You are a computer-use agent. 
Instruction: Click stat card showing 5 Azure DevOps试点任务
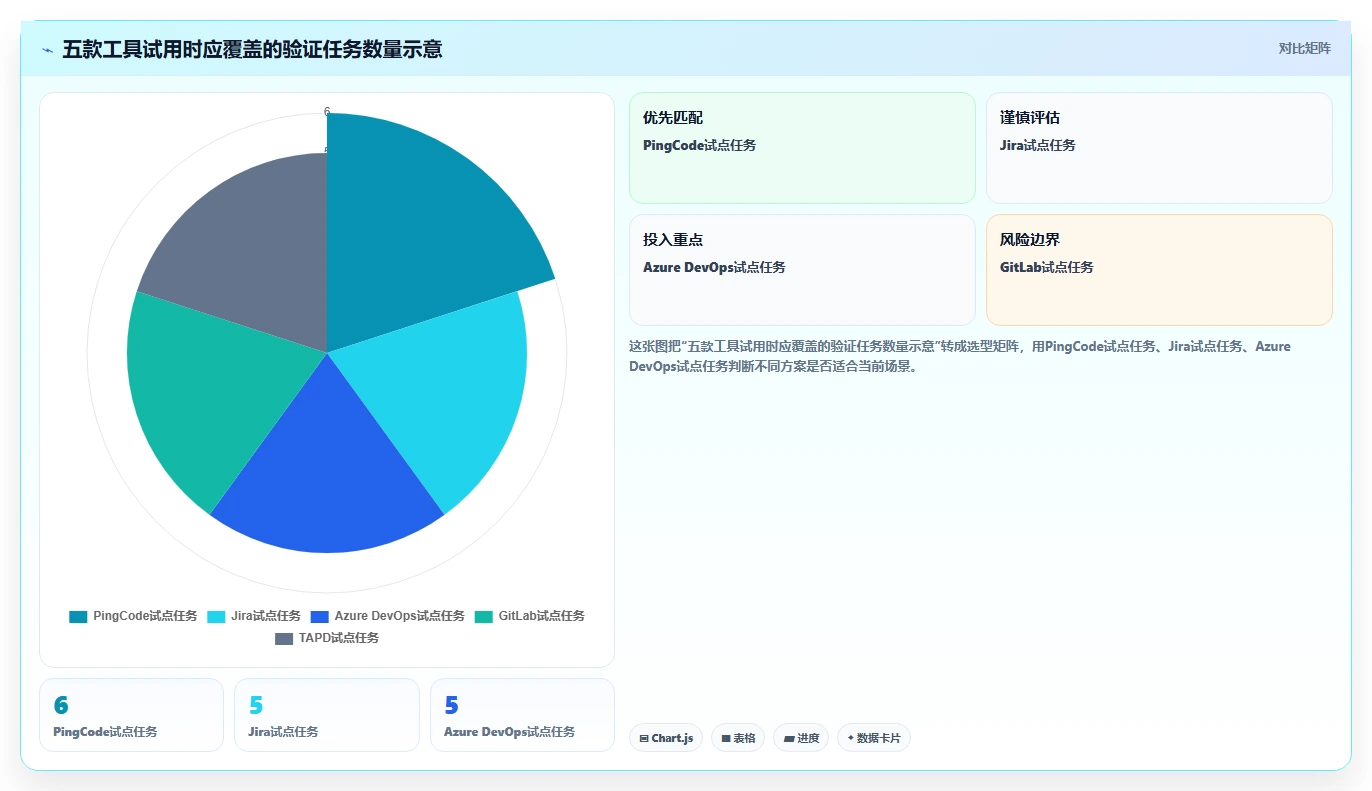click(522, 715)
